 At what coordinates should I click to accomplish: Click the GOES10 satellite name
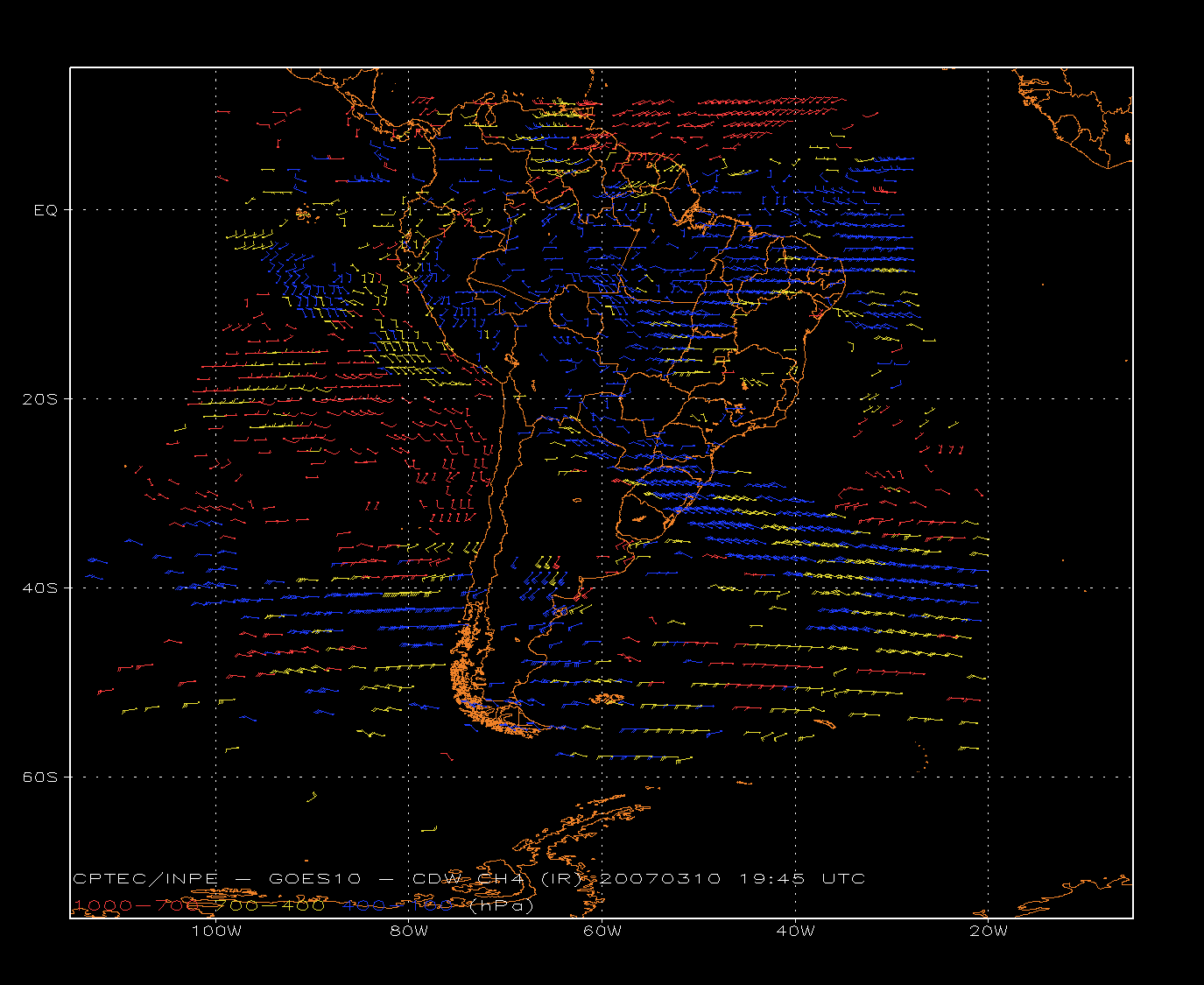[315, 878]
